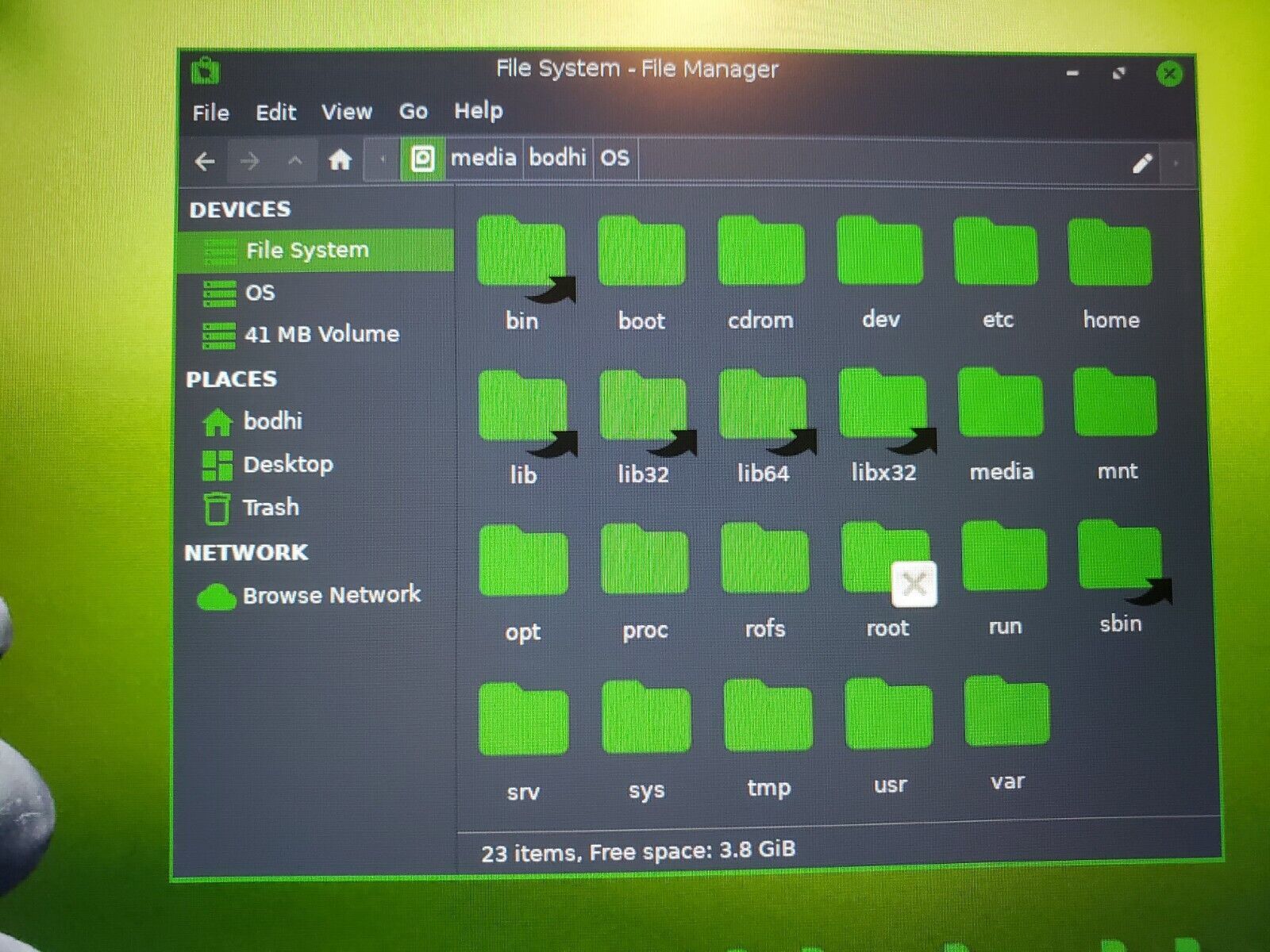Open the View menu
The width and height of the screenshot is (1270, 952).
coord(346,111)
